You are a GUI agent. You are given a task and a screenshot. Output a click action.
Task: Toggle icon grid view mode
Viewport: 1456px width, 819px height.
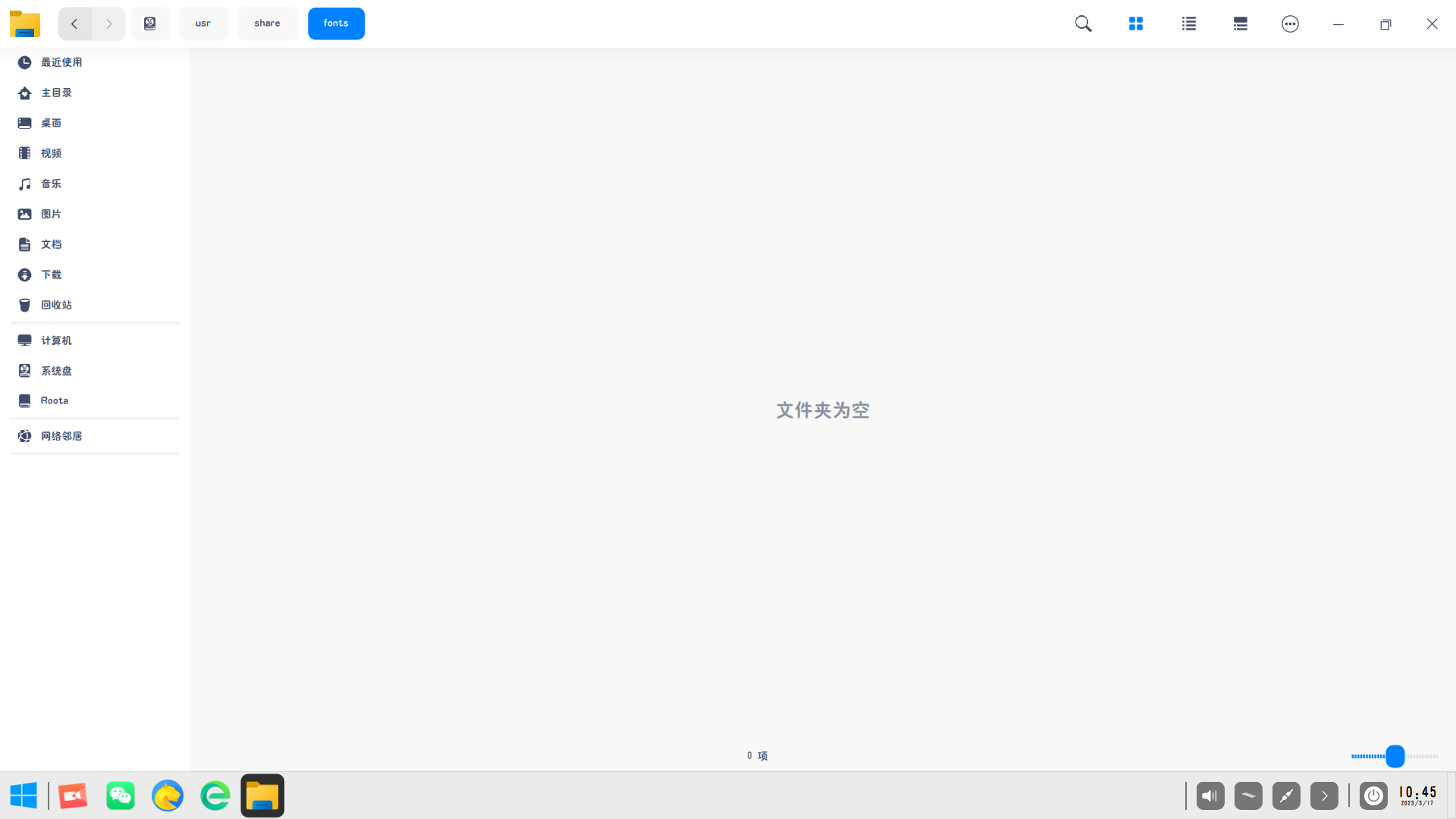pyautogui.click(x=1135, y=24)
